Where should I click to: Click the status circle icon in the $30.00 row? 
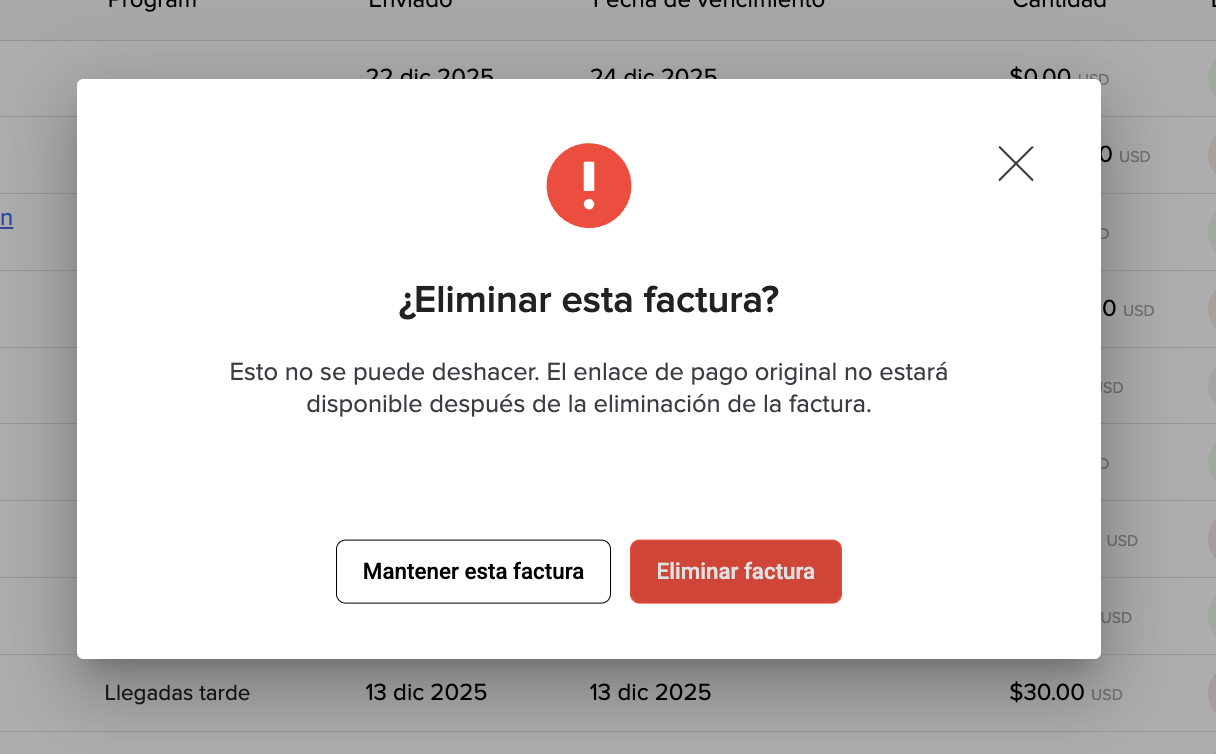pyautogui.click(x=1211, y=692)
